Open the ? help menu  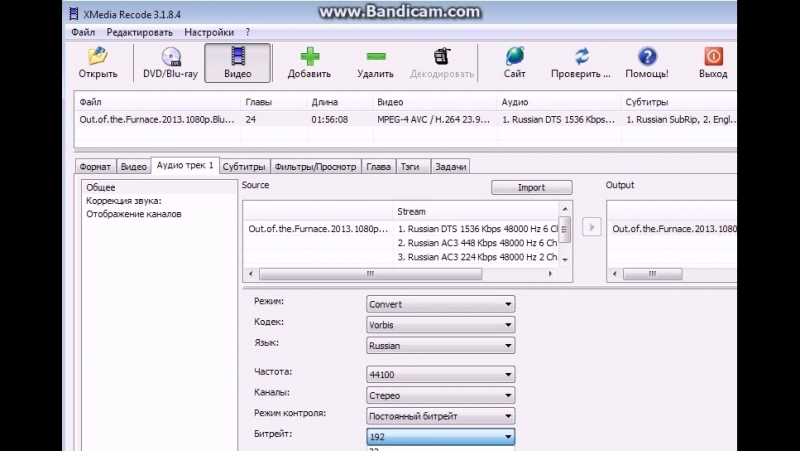coord(248,32)
